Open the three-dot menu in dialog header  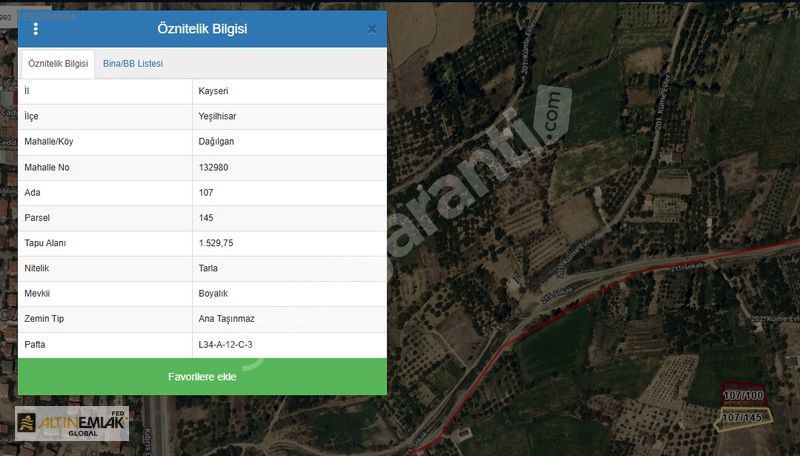(36, 29)
